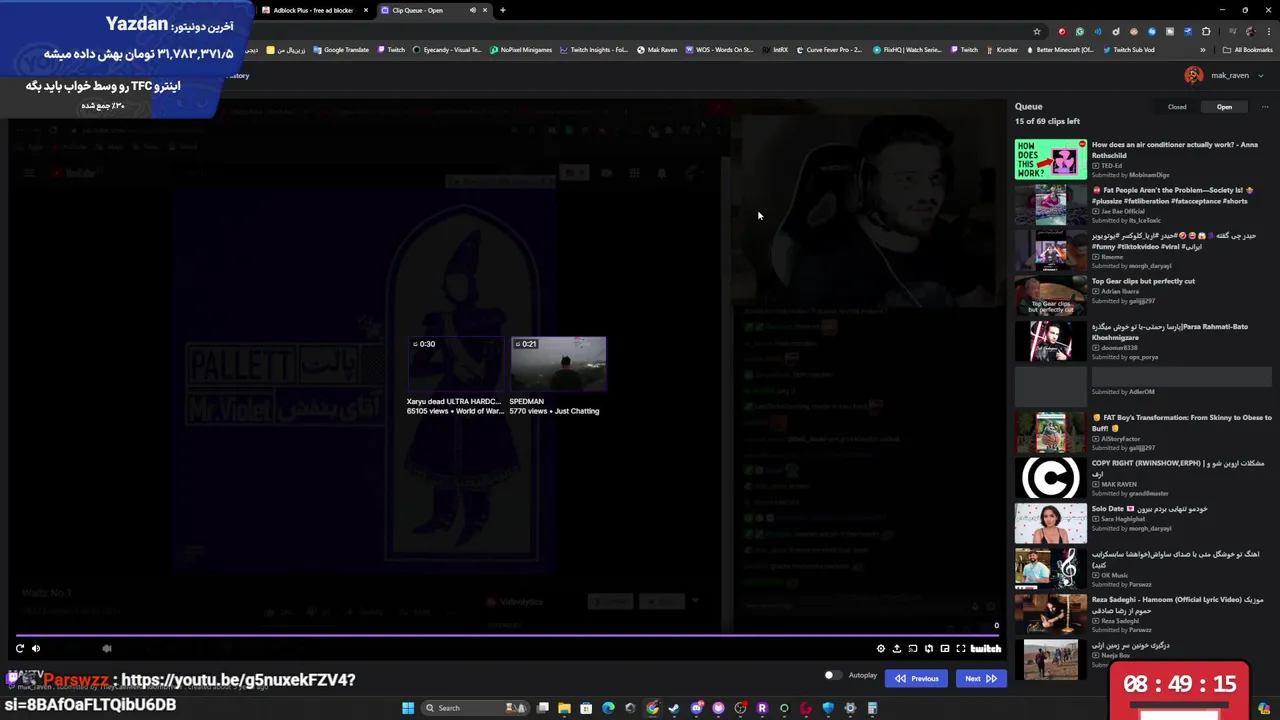1280x720 pixels.
Task: Close the Adblock Plus tab
Action: (x=365, y=10)
